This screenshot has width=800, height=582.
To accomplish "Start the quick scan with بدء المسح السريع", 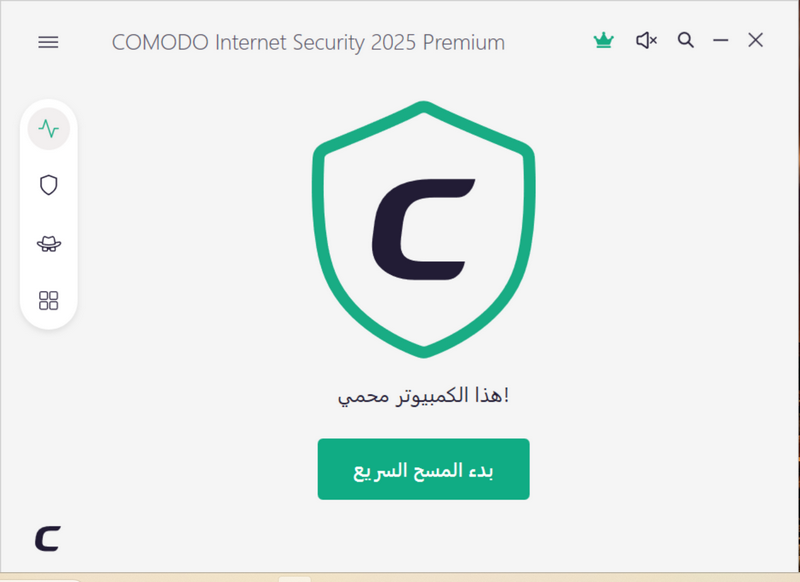I will tap(423, 469).
